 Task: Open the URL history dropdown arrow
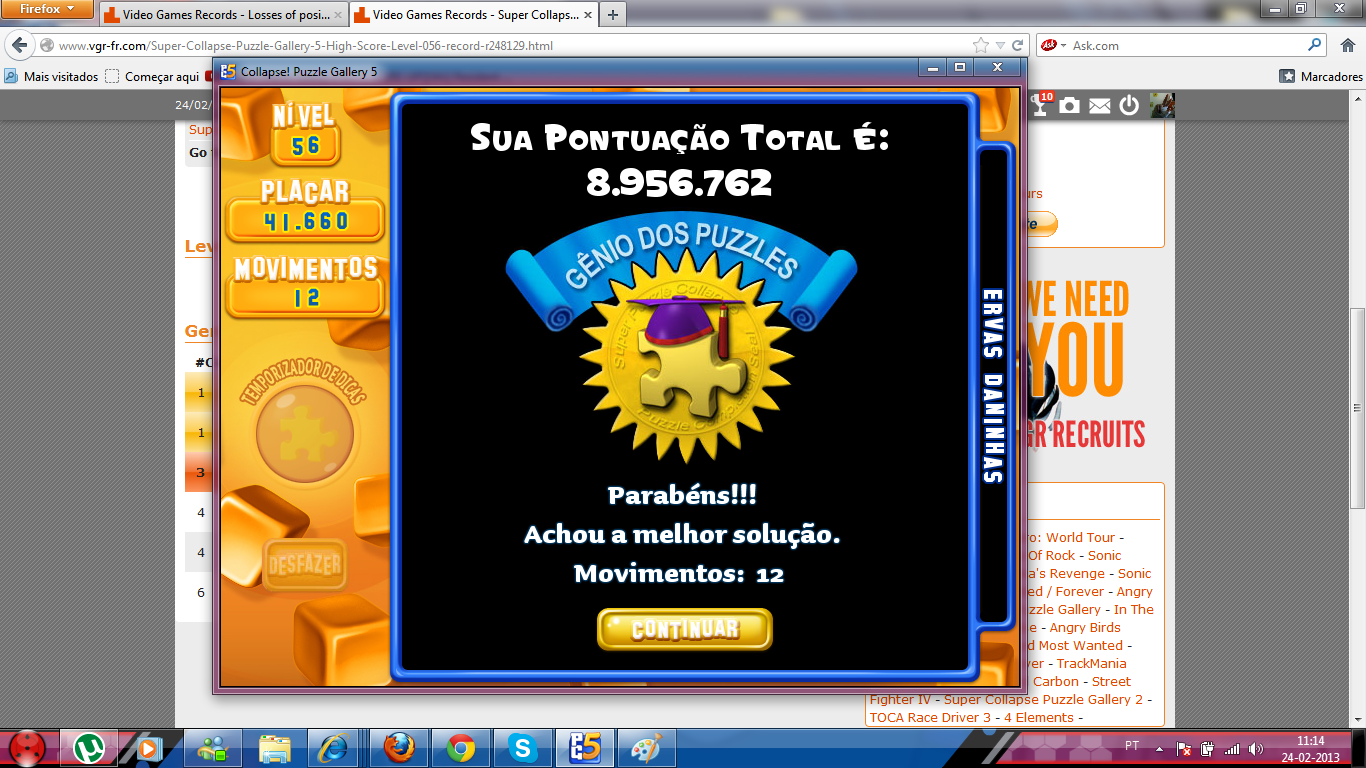coord(1000,45)
